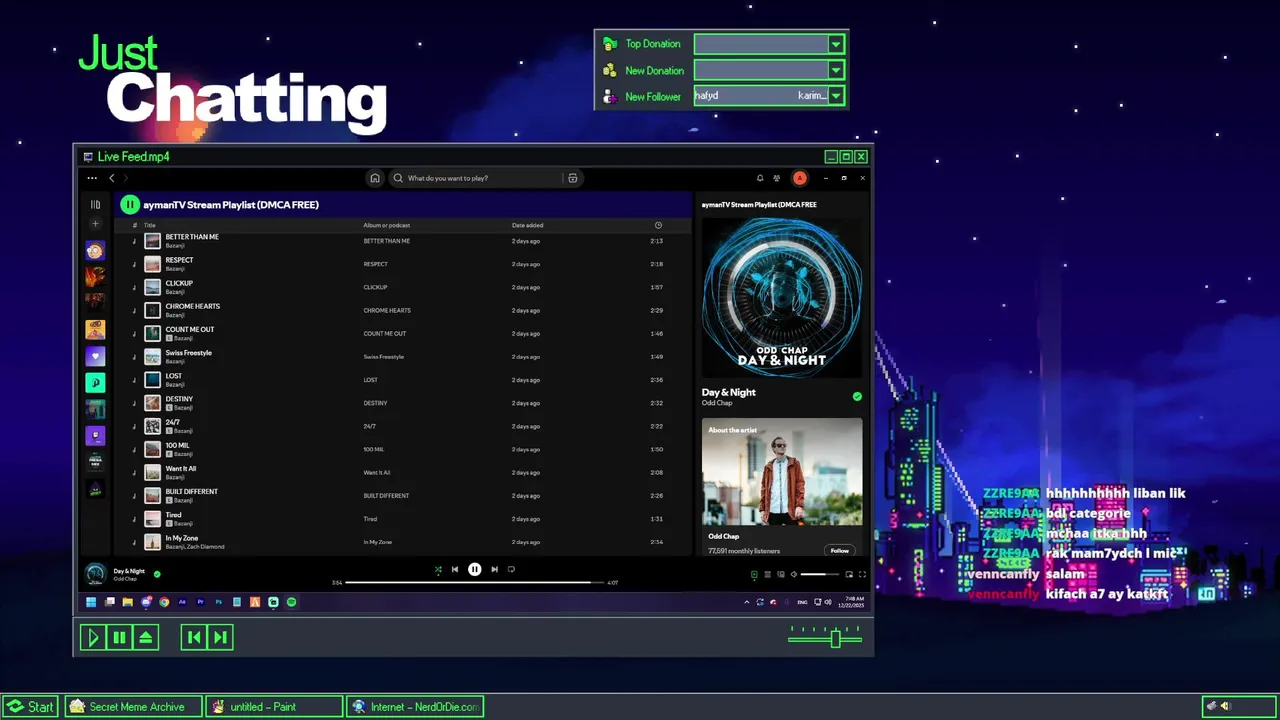Image resolution: width=1280 pixels, height=720 pixels.
Task: Seek on the song progress bar
Action: [475, 582]
